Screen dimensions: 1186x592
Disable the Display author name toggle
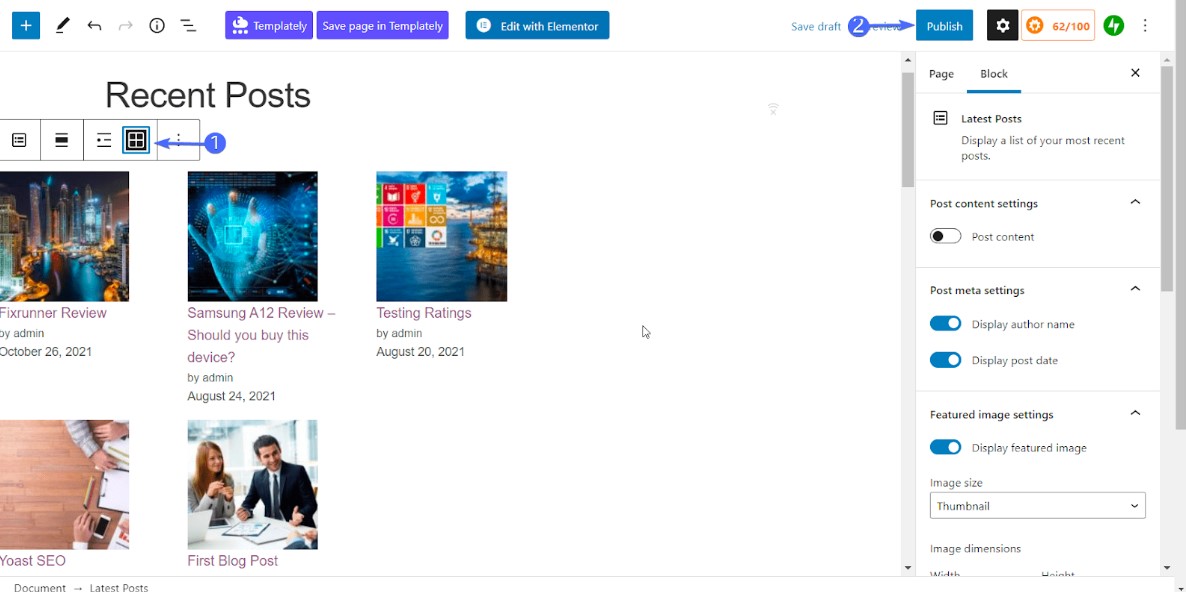click(945, 324)
